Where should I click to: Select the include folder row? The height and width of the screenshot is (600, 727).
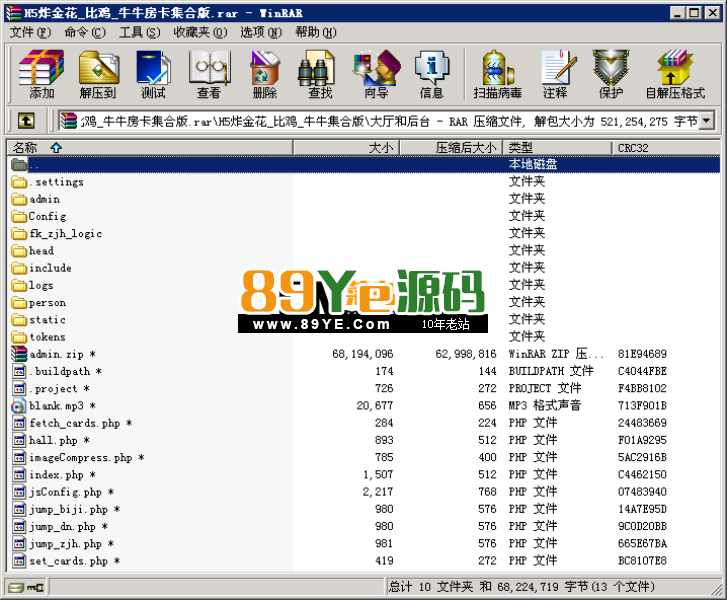point(364,268)
